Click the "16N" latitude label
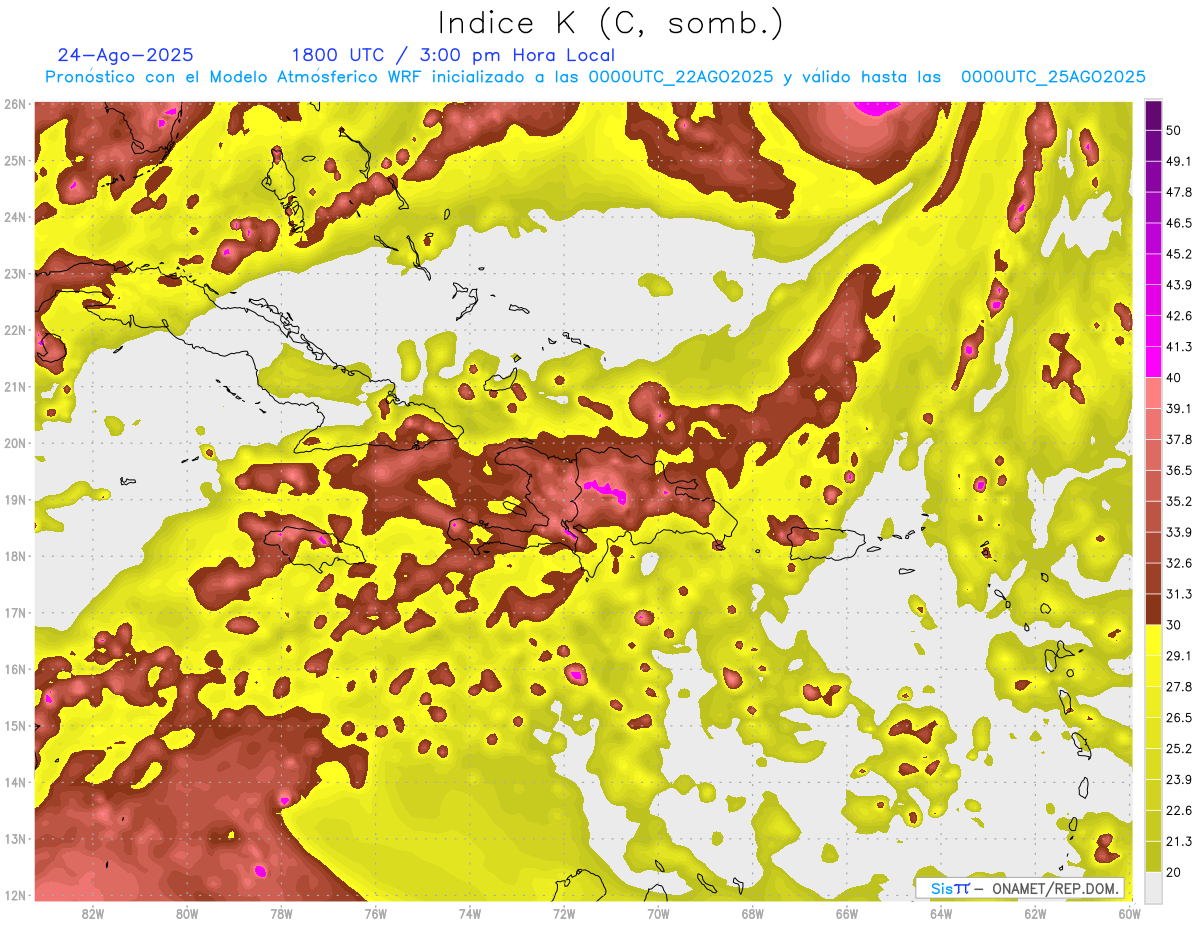The image size is (1200, 927). (15, 669)
